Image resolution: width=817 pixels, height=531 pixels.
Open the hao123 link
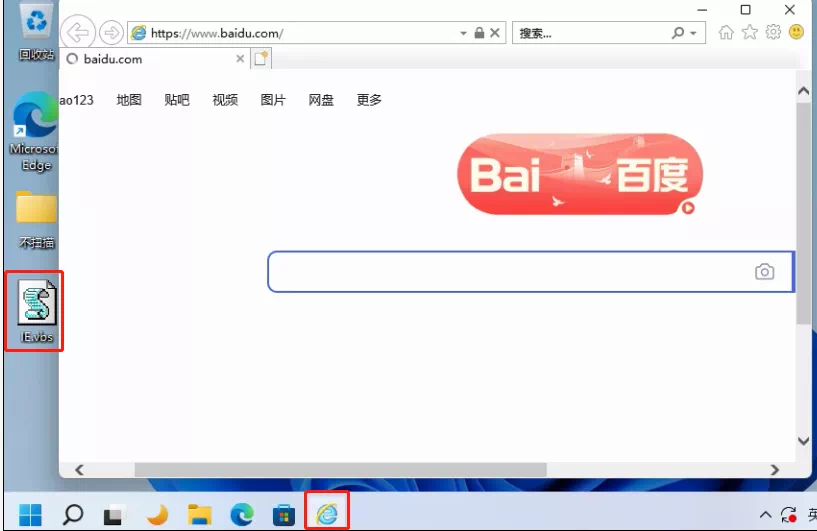77,100
